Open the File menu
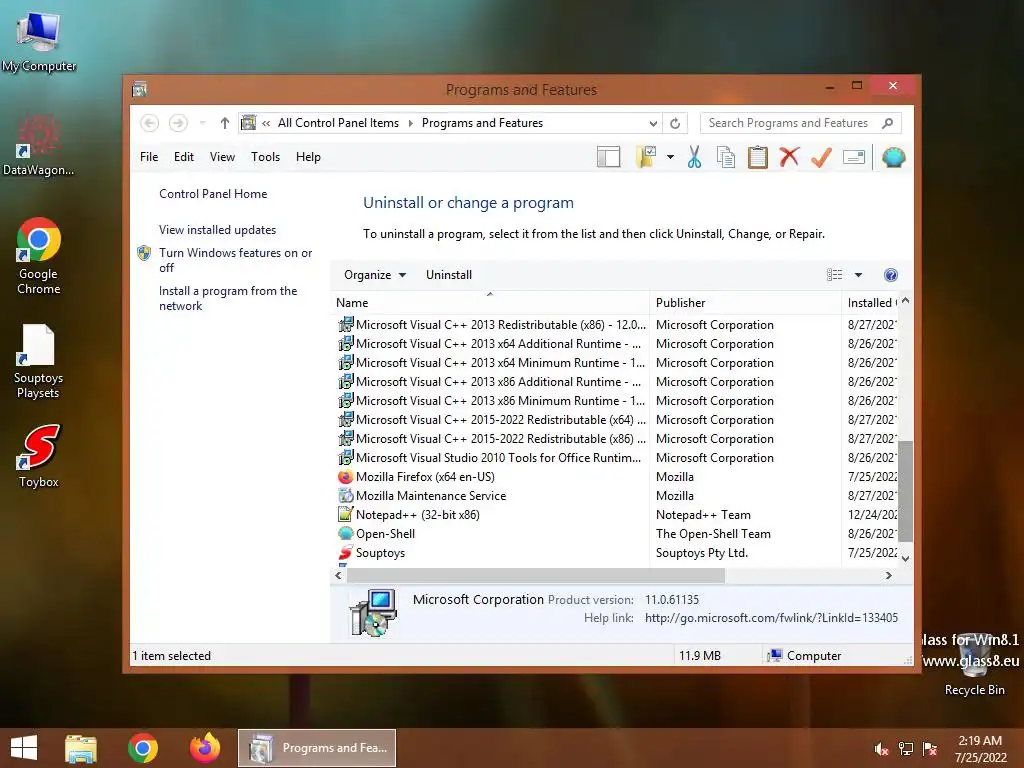1024x768 pixels. (x=149, y=157)
